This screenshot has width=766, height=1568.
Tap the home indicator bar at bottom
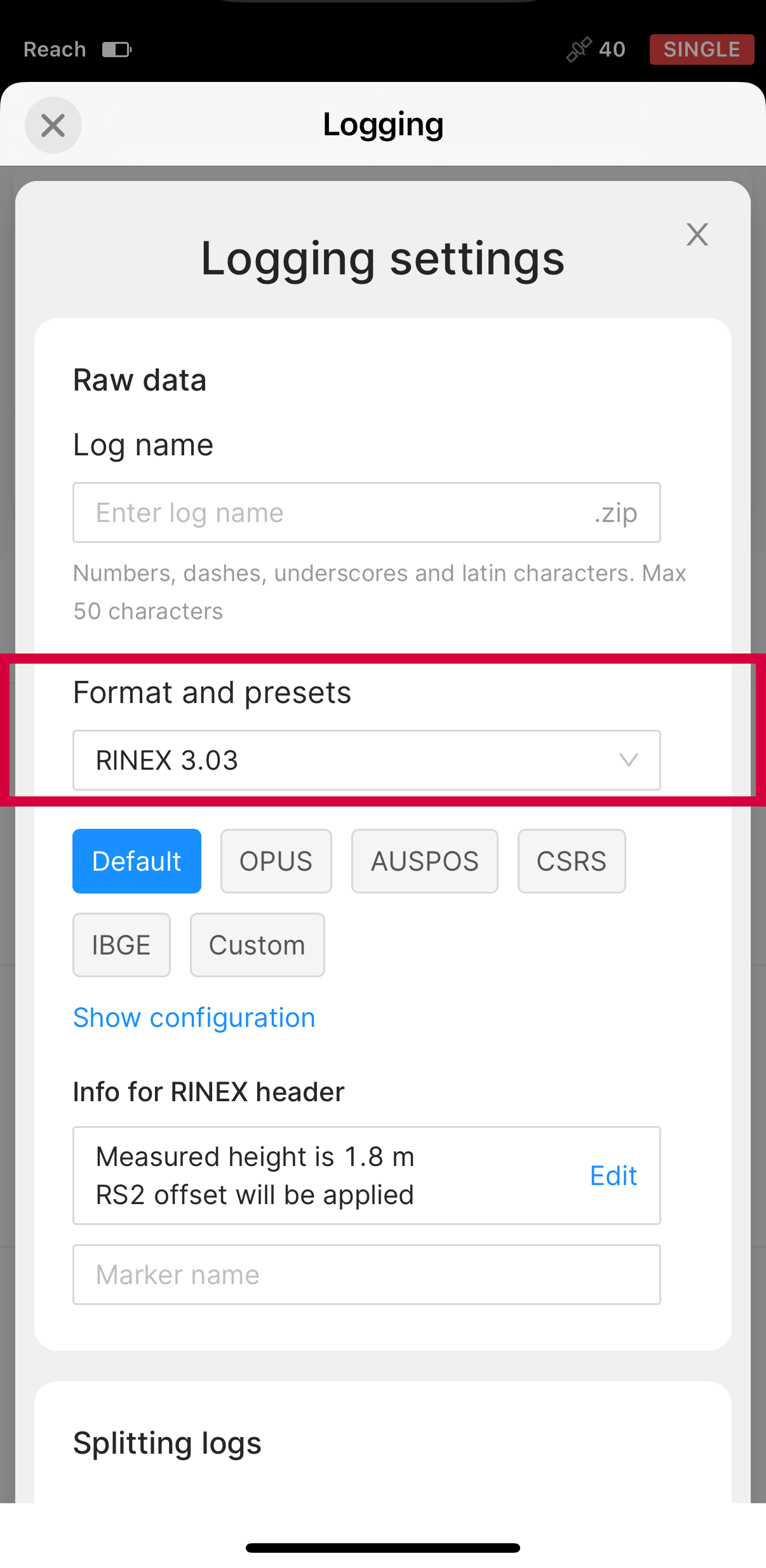383,1548
